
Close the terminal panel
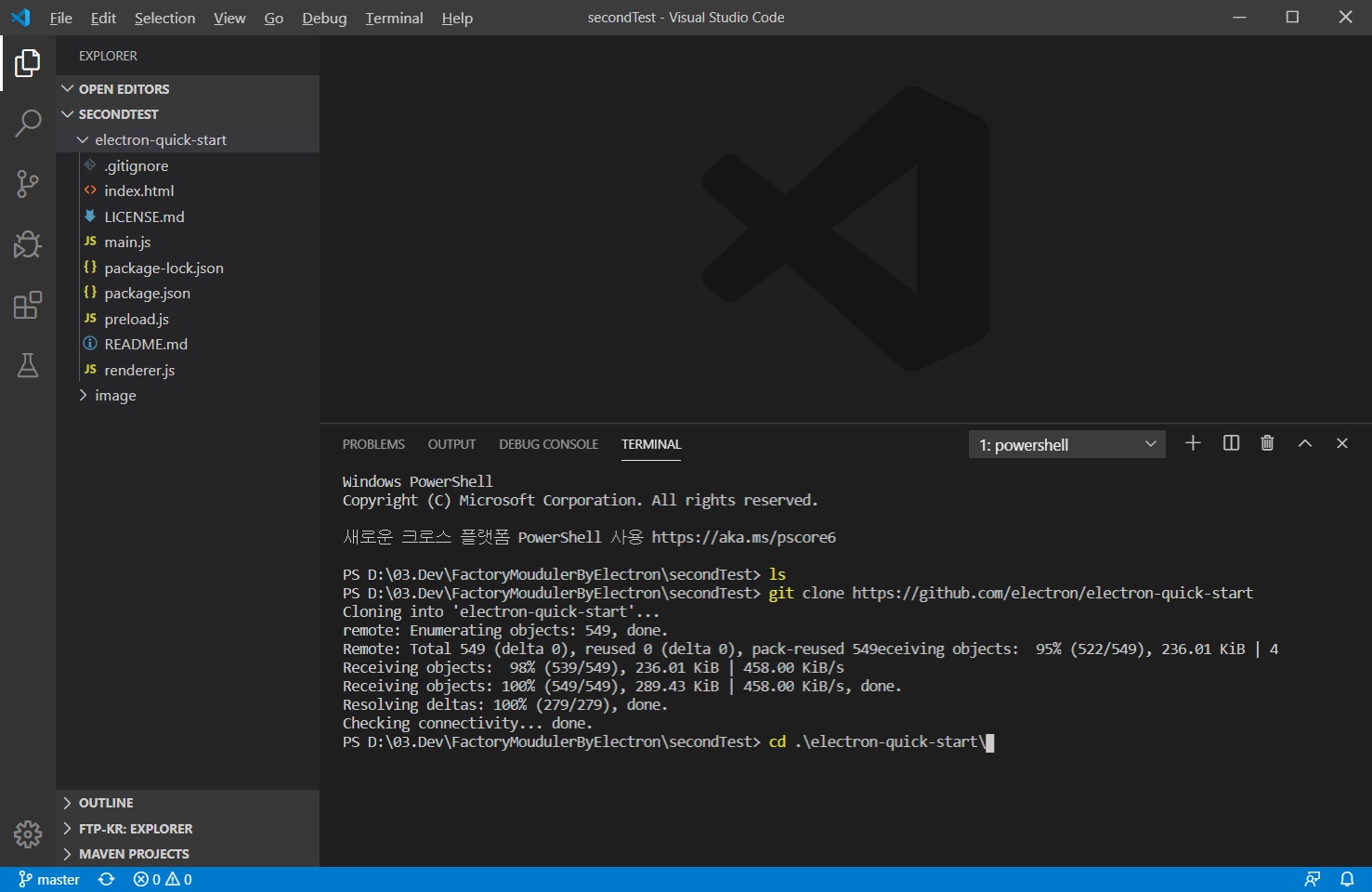point(1342,444)
